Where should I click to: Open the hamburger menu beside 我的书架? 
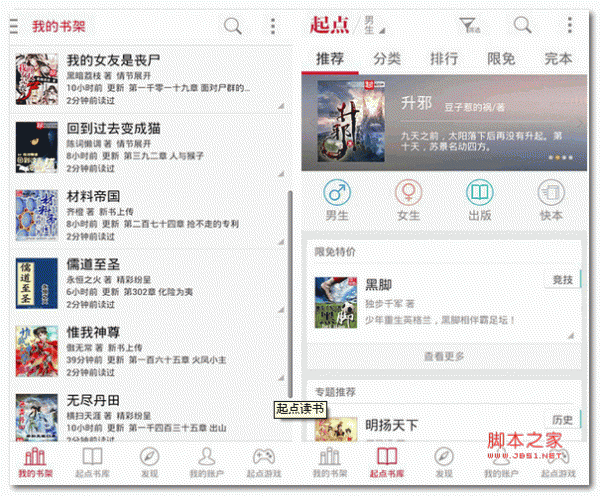coord(14,26)
